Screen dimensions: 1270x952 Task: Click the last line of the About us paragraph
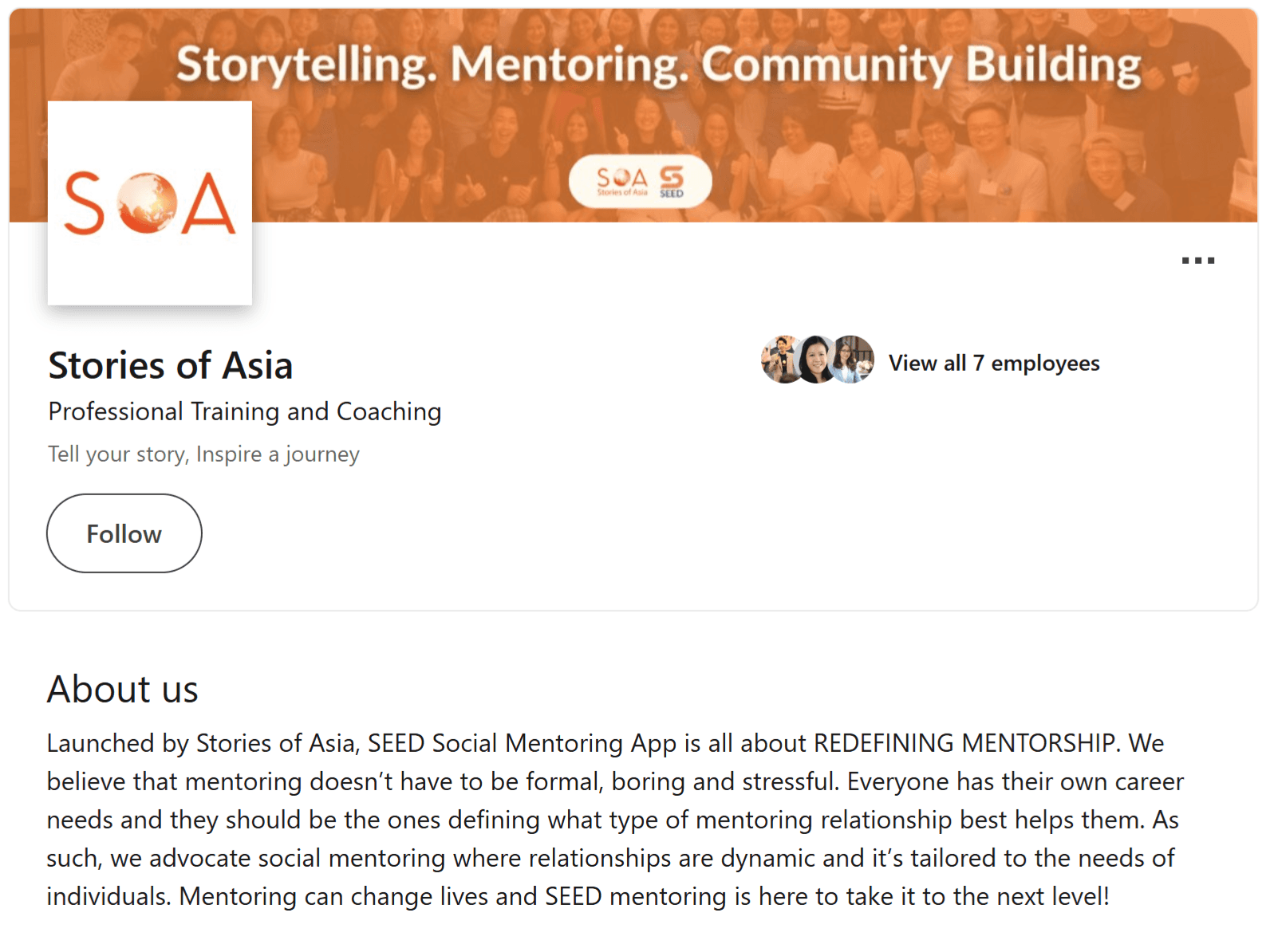coord(578,896)
